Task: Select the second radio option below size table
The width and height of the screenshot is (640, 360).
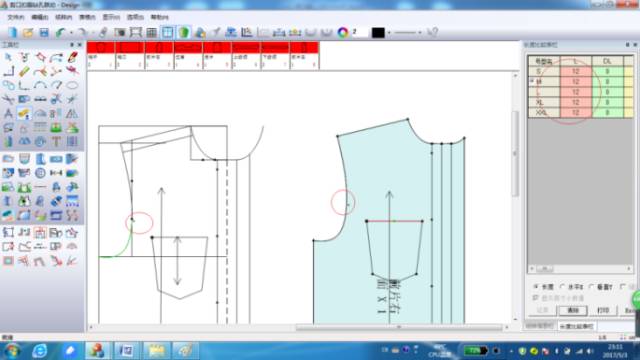Action: click(562, 287)
